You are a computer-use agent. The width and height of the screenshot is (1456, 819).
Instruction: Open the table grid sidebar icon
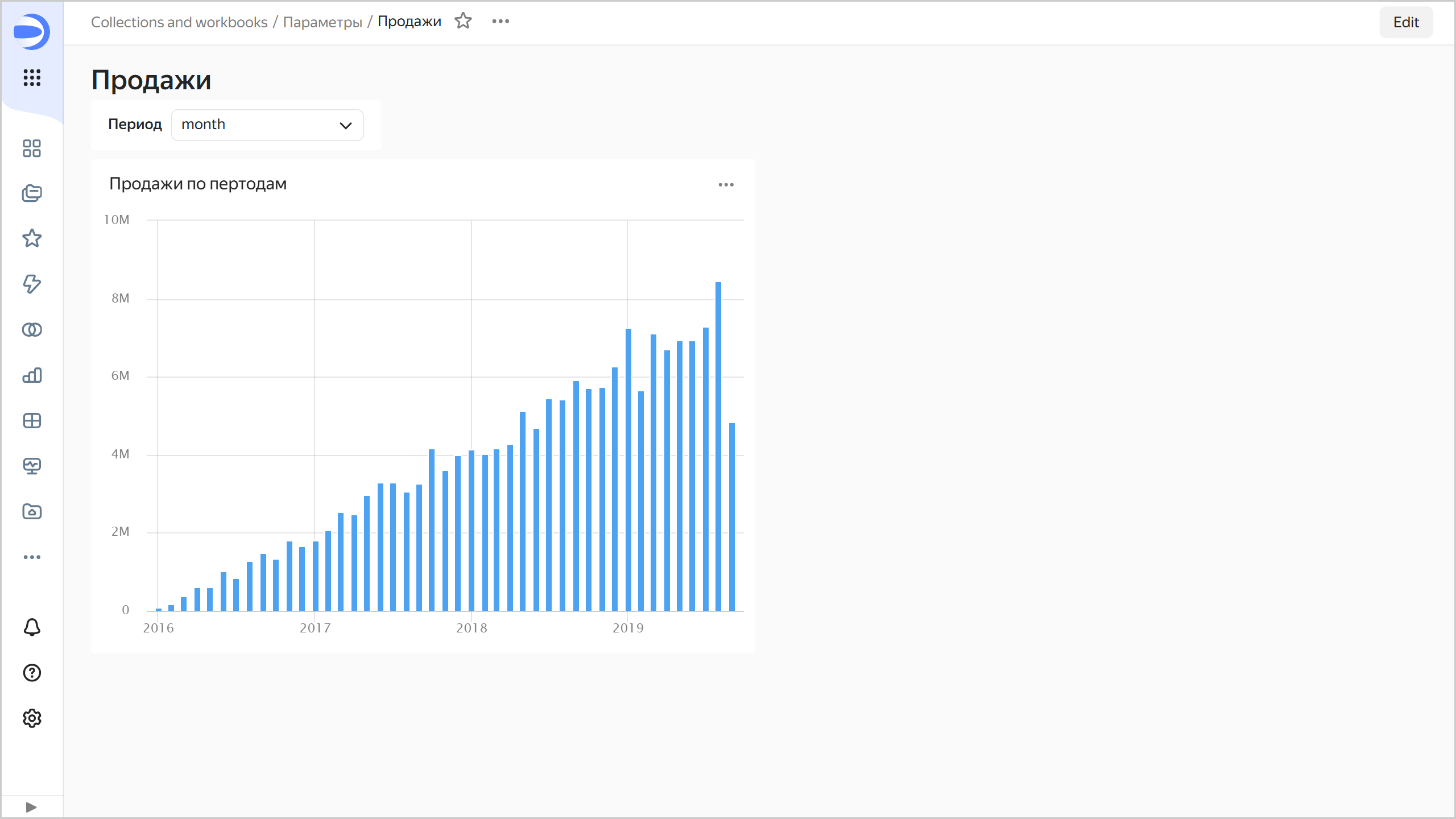coord(32,421)
